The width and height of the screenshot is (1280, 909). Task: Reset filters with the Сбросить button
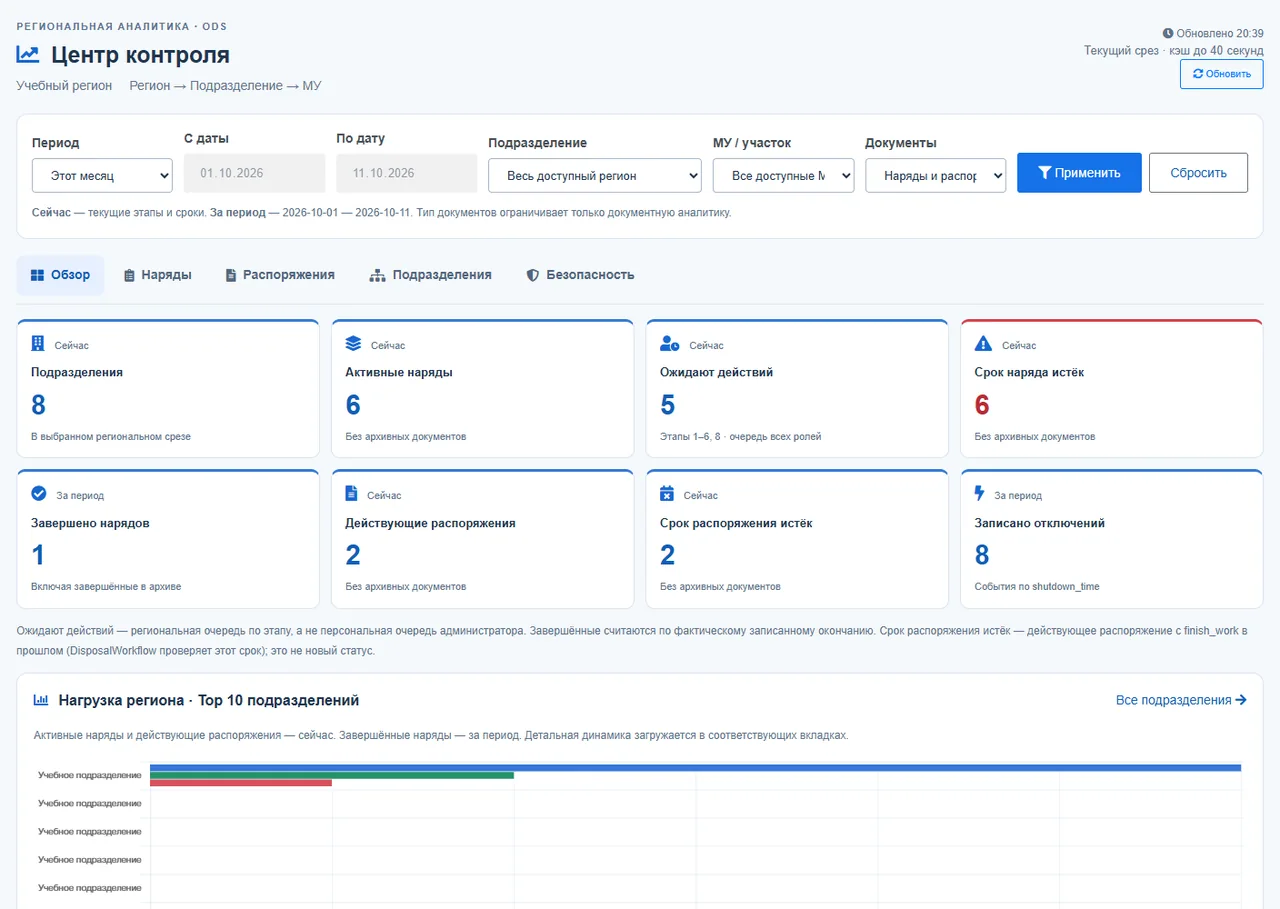[x=1198, y=173]
